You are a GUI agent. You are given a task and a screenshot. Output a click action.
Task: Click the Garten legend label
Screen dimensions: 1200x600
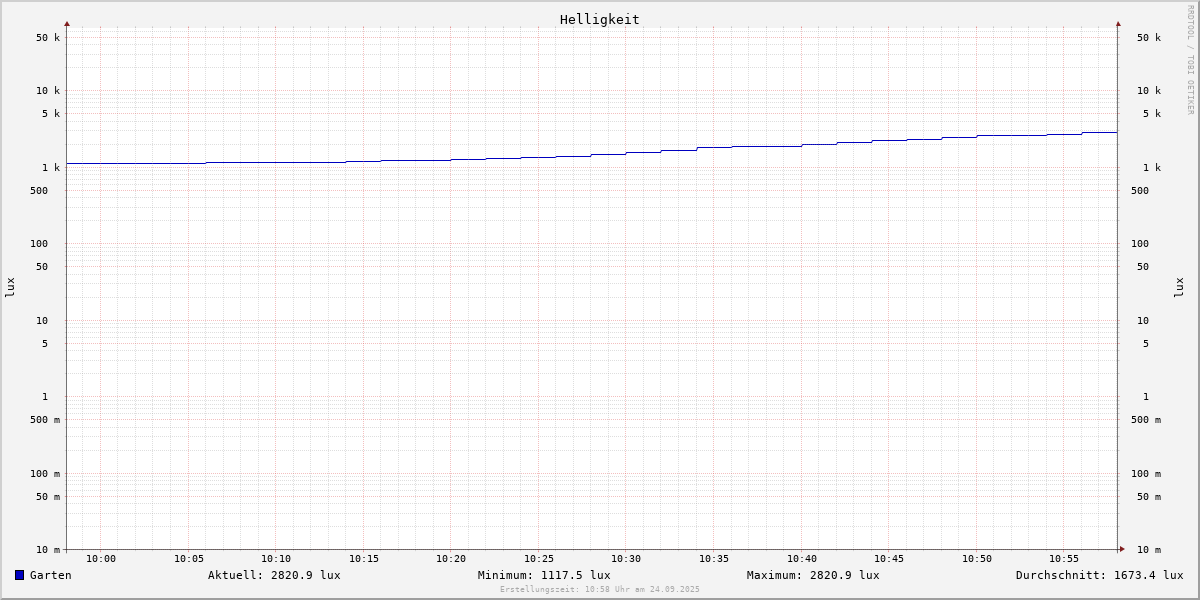51,575
